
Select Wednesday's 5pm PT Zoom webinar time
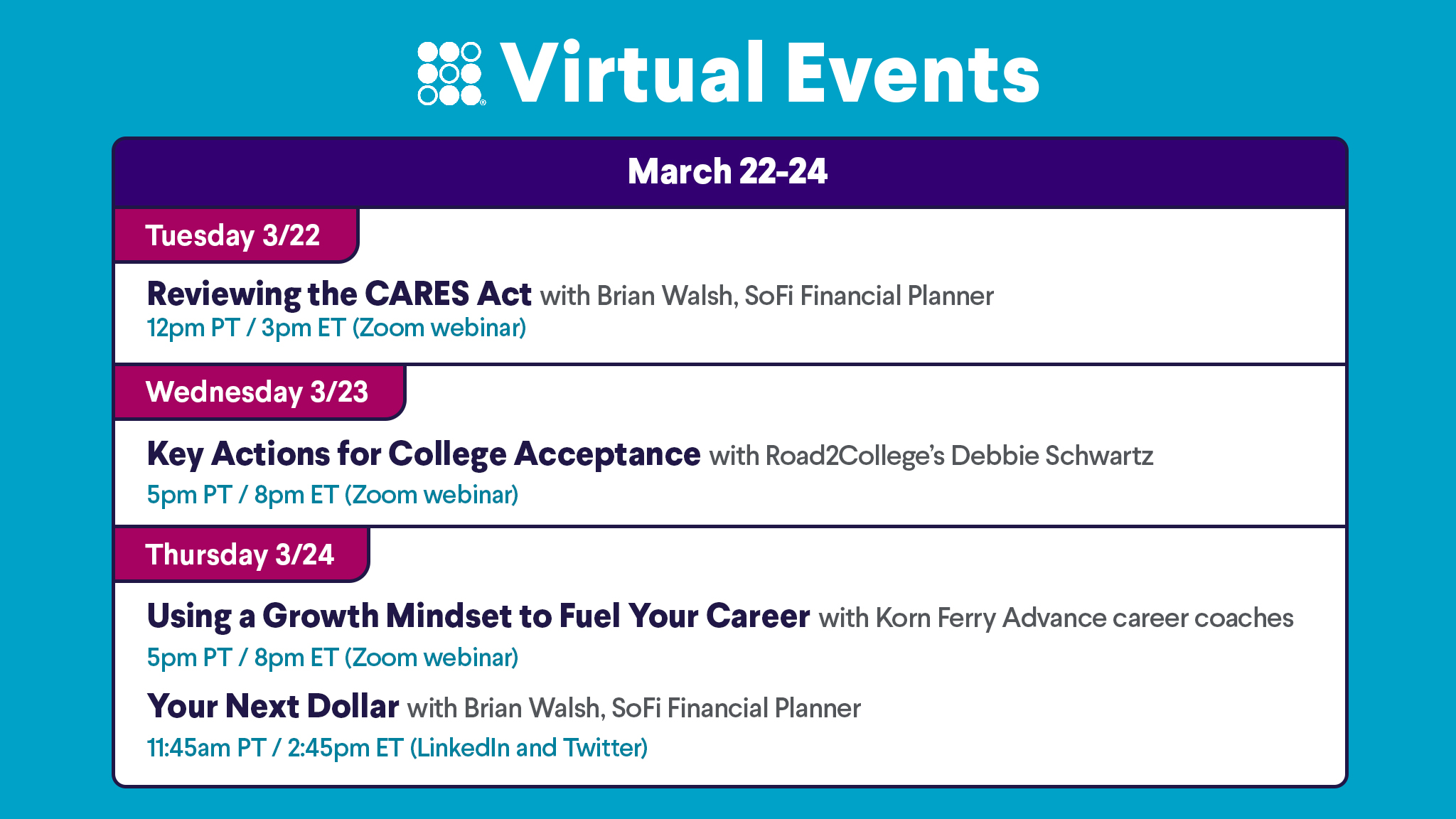[332, 495]
